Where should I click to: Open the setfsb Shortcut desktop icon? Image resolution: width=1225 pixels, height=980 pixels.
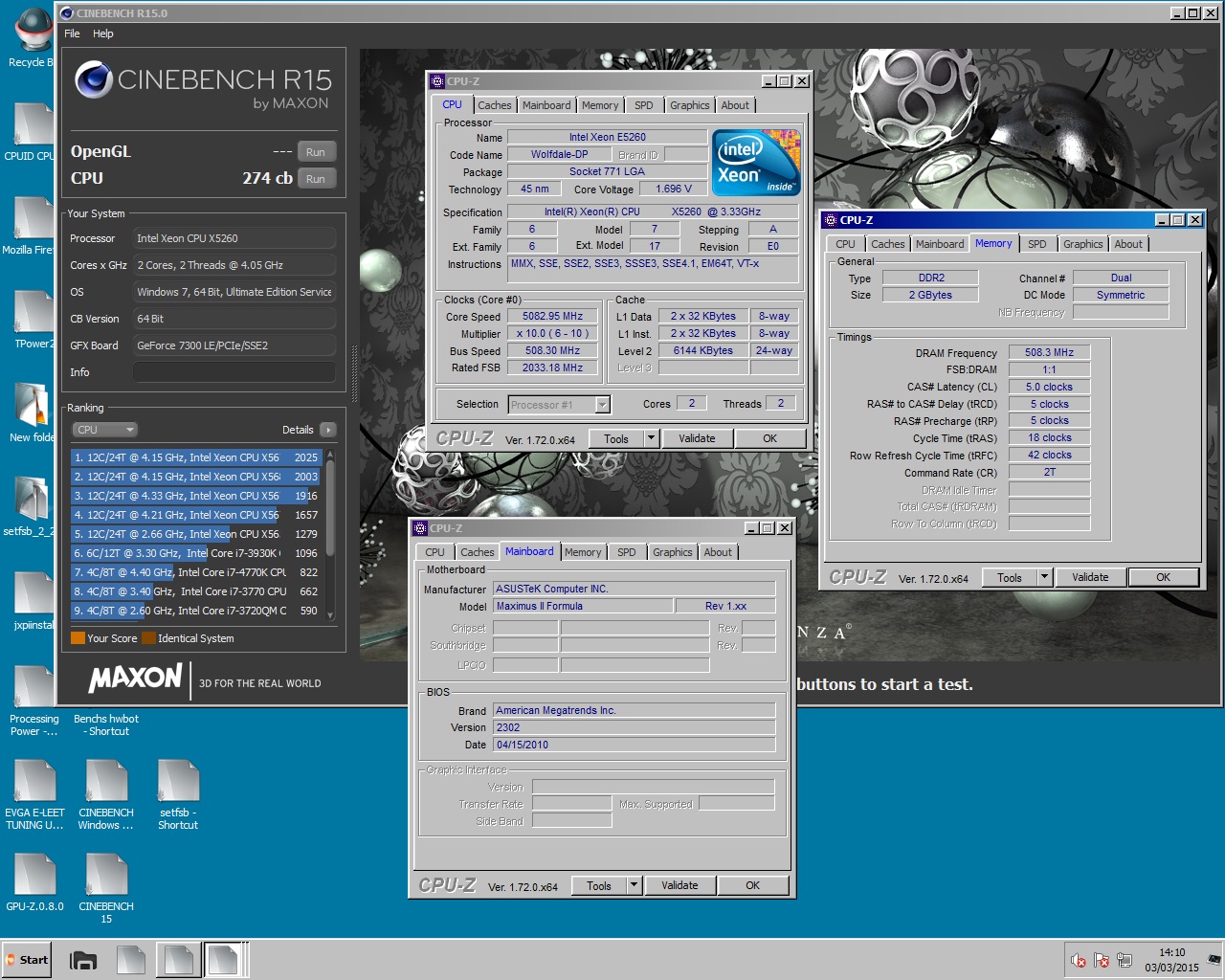178,795
